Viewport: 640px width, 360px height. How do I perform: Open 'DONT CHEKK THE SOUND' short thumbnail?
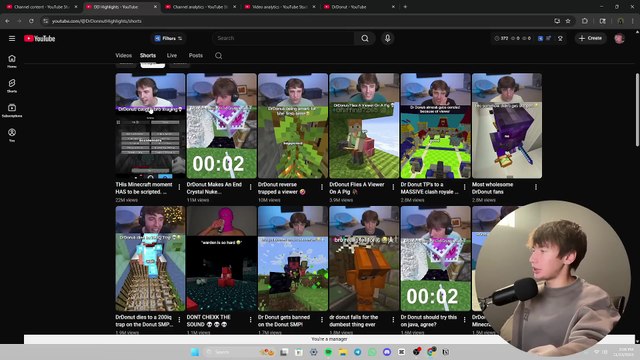click(x=222, y=258)
